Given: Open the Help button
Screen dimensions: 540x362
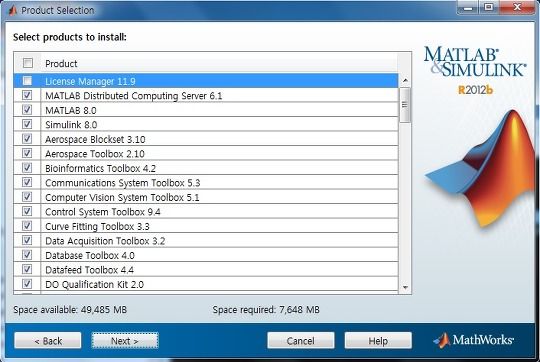Looking at the screenshot, I should (x=378, y=341).
